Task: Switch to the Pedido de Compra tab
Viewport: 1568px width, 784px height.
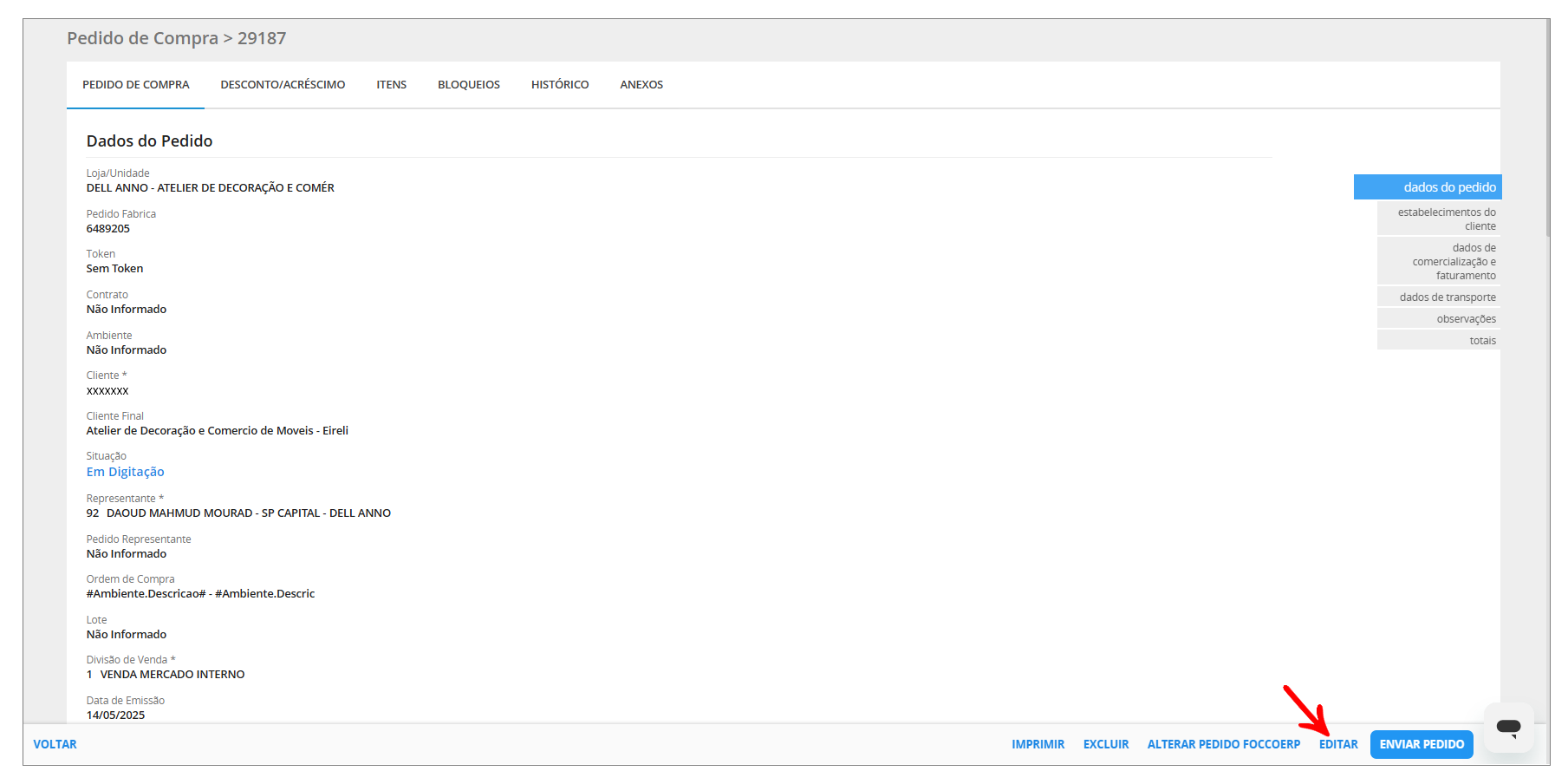Action: coord(136,85)
